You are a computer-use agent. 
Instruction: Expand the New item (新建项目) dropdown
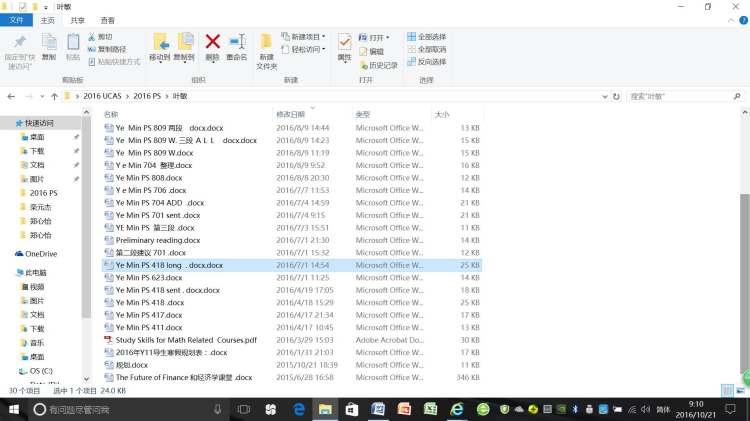click(x=307, y=37)
